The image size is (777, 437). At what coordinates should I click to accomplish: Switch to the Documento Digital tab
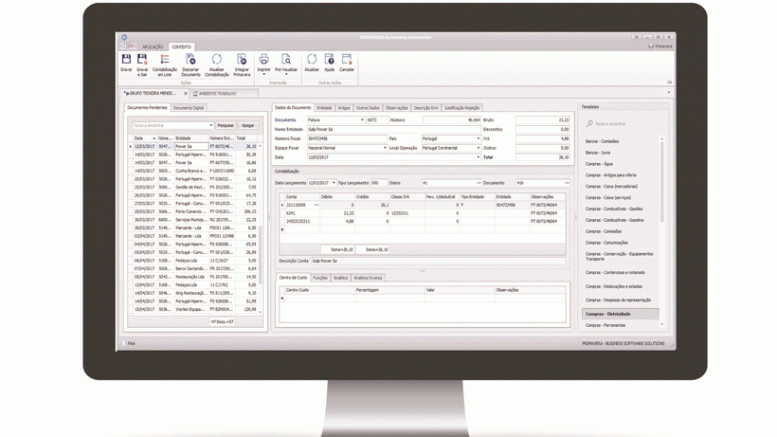coord(188,108)
